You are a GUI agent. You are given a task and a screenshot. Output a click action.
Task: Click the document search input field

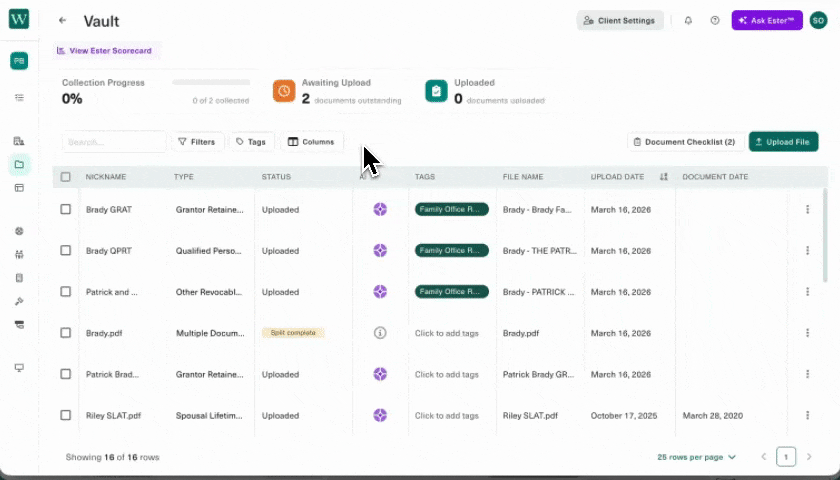tap(113, 142)
